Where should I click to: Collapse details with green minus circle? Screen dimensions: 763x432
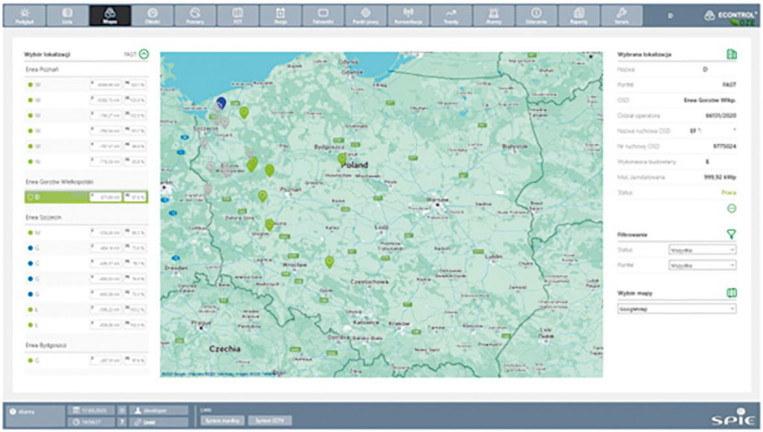[x=731, y=208]
